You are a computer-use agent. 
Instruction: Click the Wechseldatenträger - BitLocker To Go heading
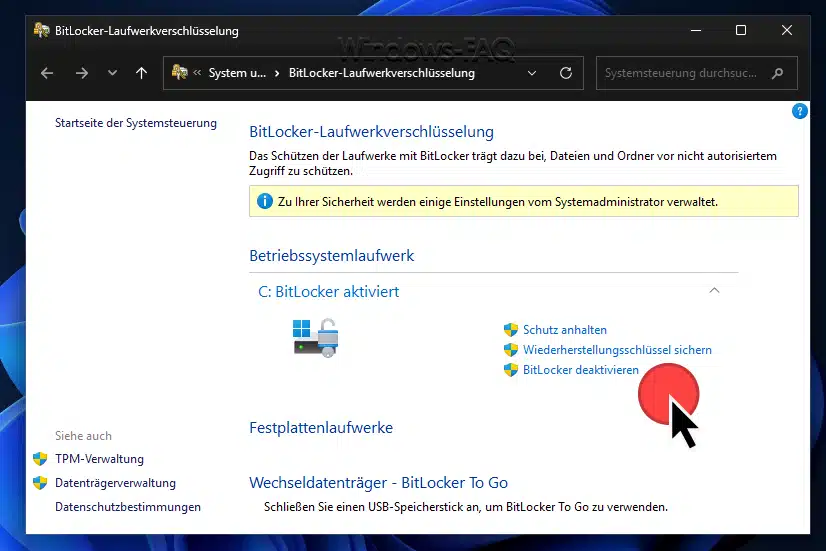(378, 483)
